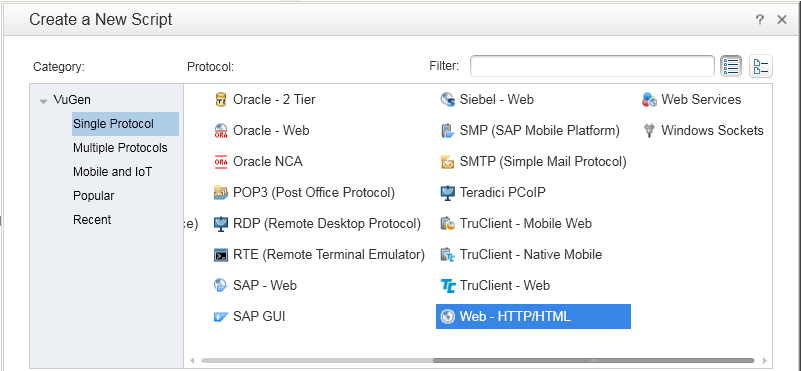Viewport: 801px width, 371px height.
Task: Select Multiple Protocols category
Action: 120,148
